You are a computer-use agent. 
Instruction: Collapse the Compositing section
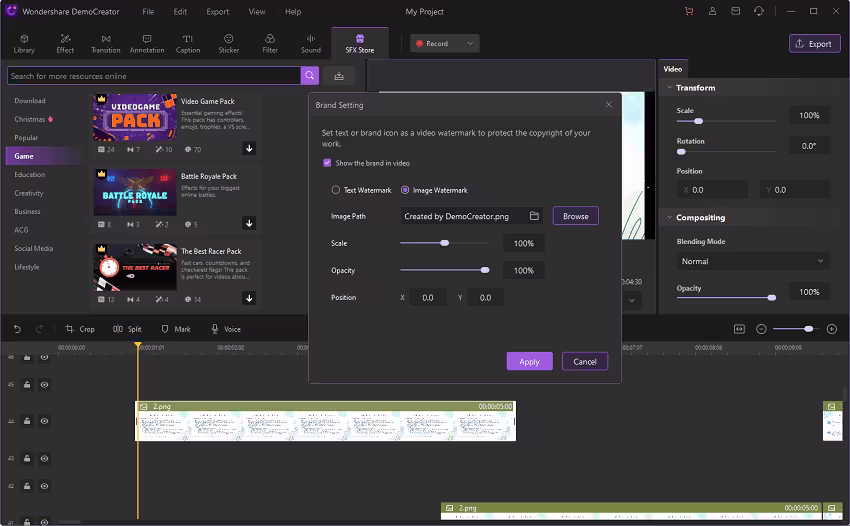[669, 217]
